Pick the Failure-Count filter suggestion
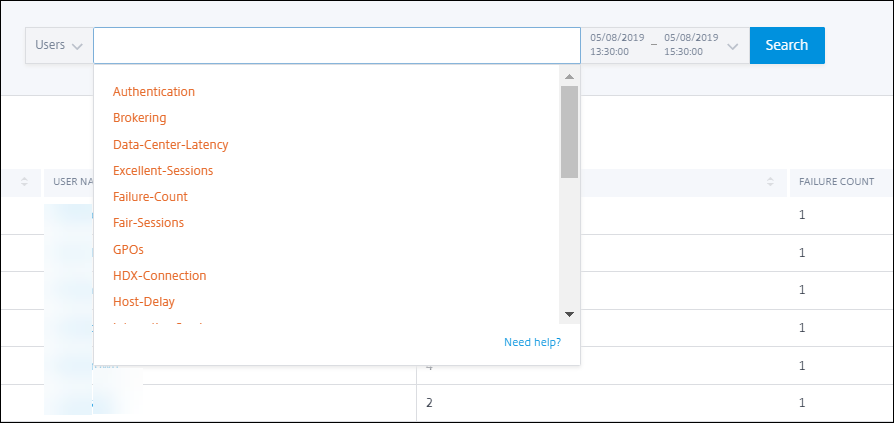 (x=151, y=197)
